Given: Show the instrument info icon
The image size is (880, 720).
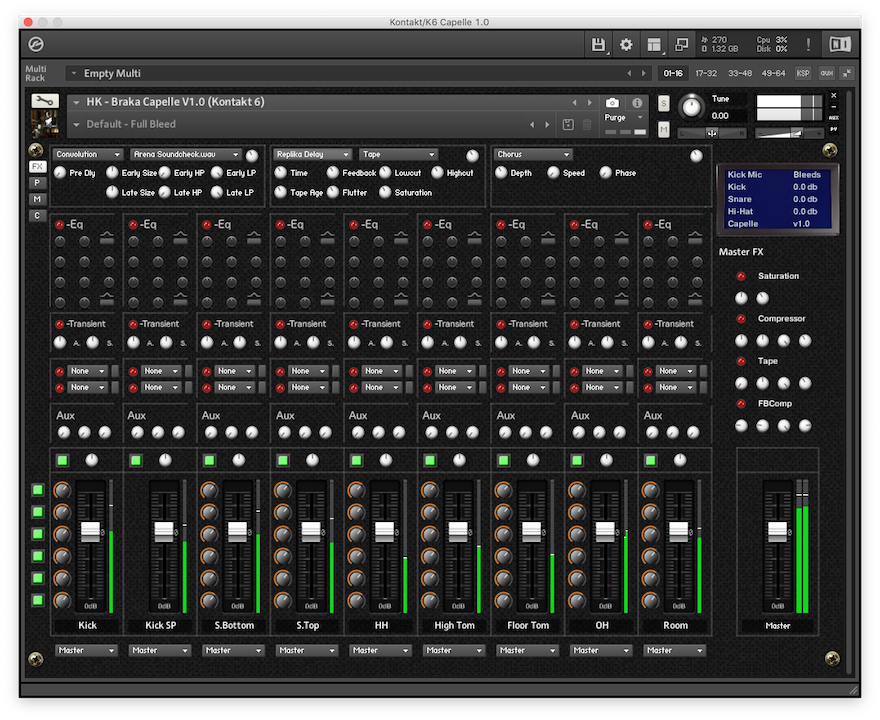Looking at the screenshot, I should coord(637,103).
